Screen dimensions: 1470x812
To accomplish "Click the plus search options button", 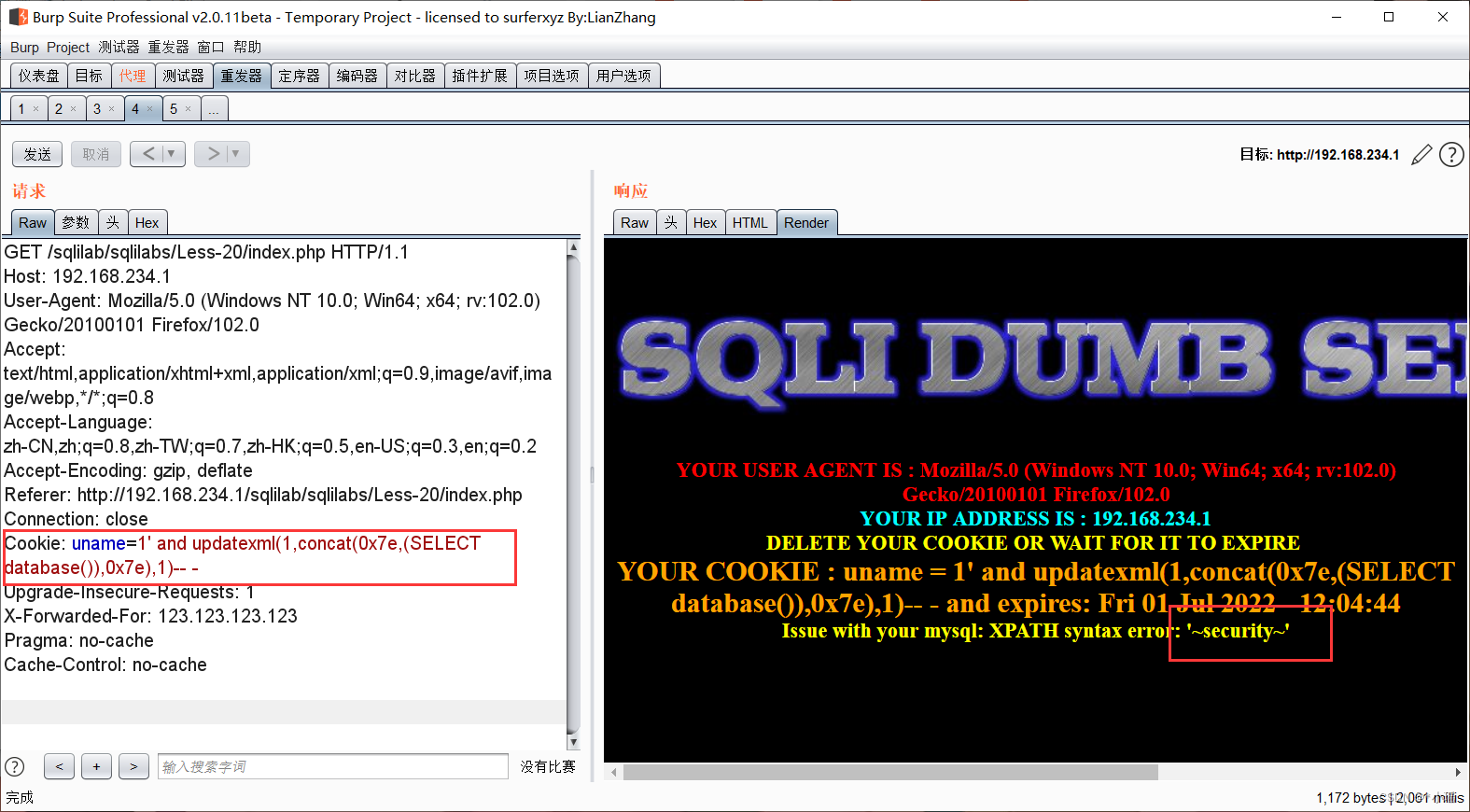I will (x=96, y=767).
